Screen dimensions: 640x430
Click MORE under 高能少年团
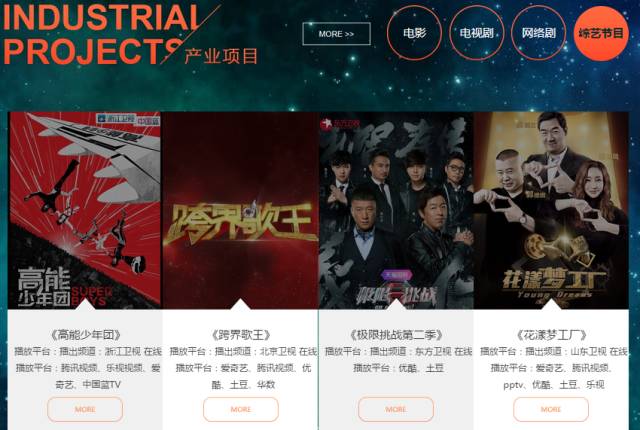click(x=85, y=409)
